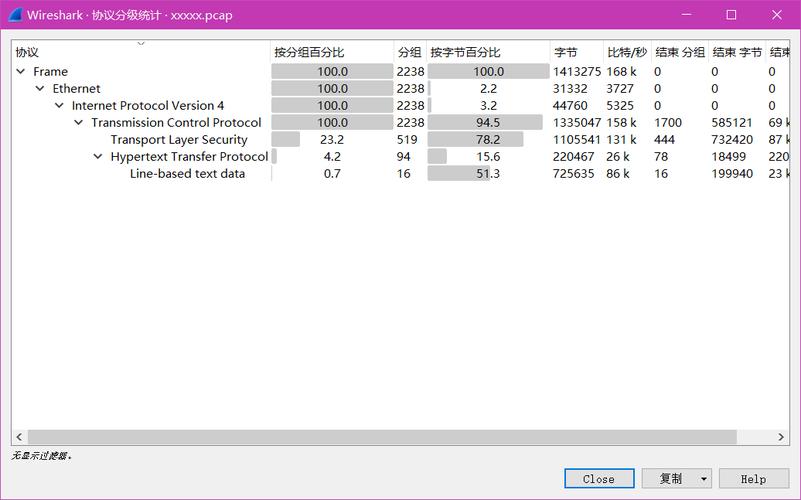Click the Help button
Image resolution: width=801 pixels, height=500 pixels.
pyautogui.click(x=753, y=479)
